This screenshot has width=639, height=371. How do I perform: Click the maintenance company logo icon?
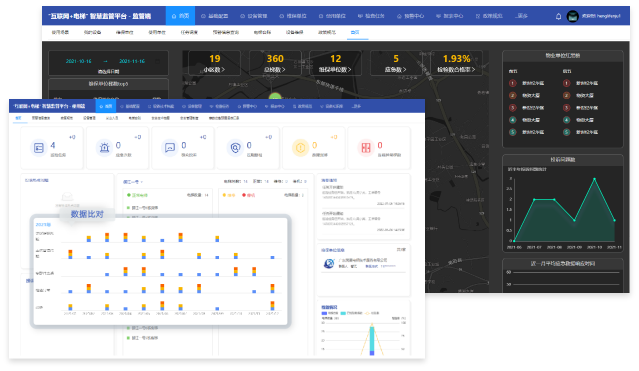coord(329,264)
